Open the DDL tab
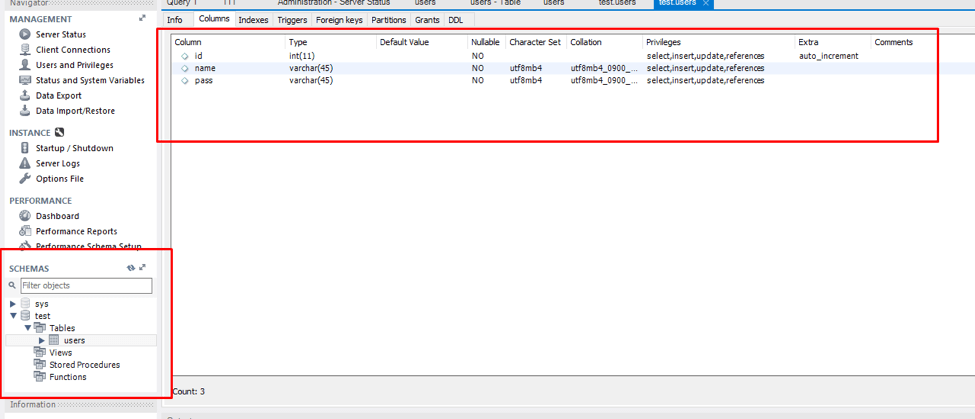Viewport: 975px width, 419px height. [x=456, y=20]
